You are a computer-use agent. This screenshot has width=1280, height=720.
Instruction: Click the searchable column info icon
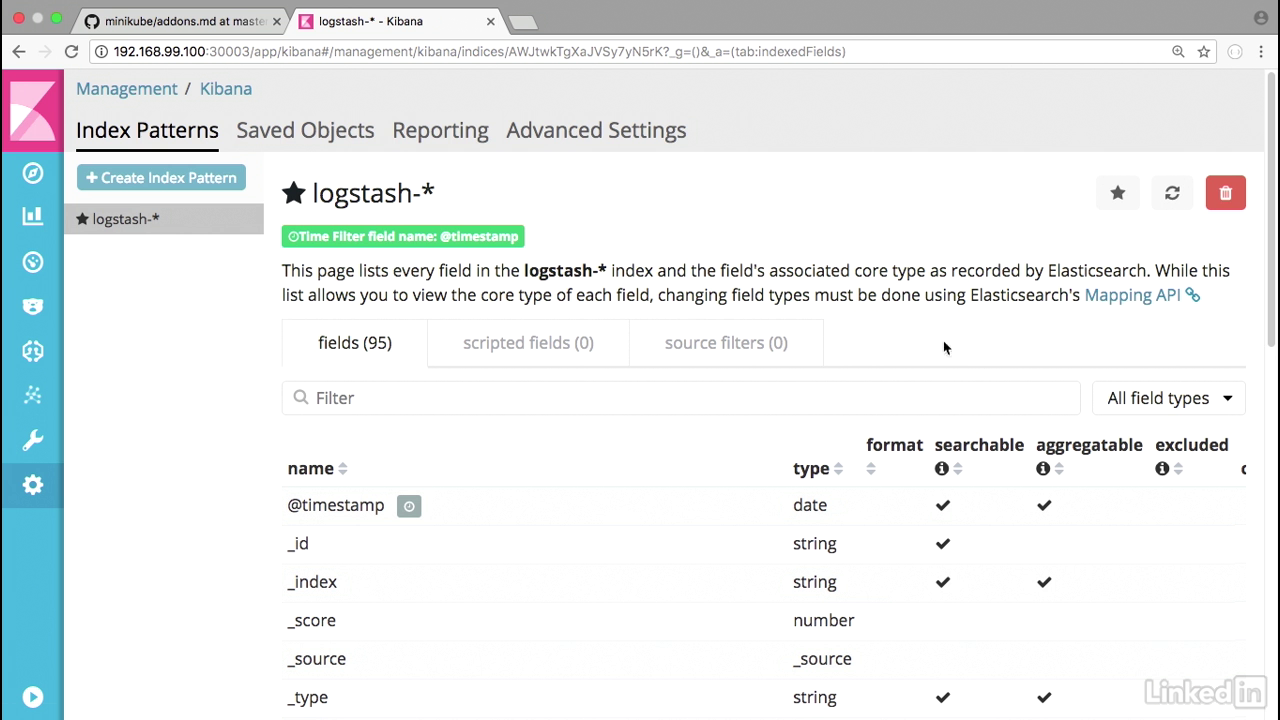(941, 468)
